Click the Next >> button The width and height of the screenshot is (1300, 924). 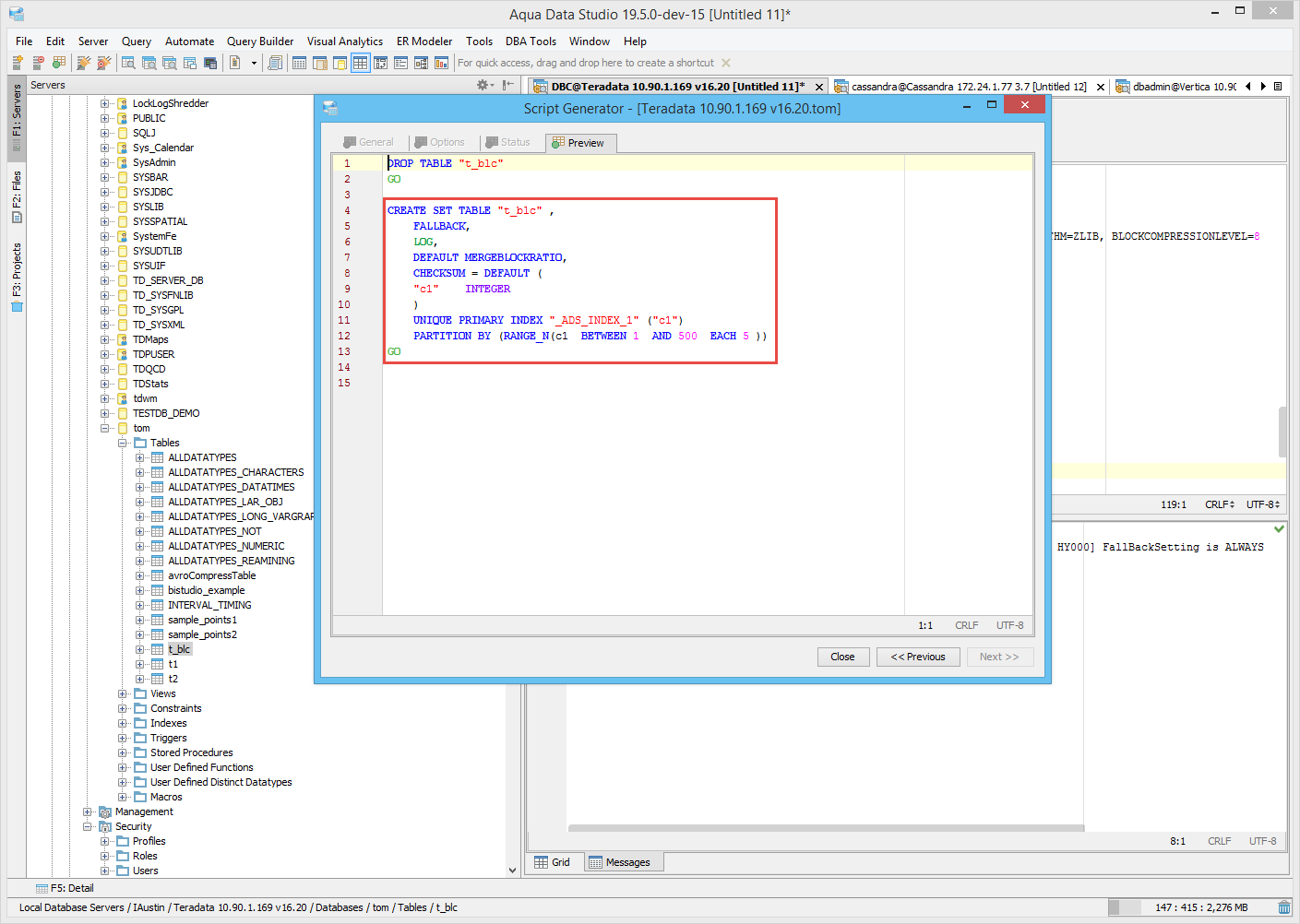[x=999, y=657]
